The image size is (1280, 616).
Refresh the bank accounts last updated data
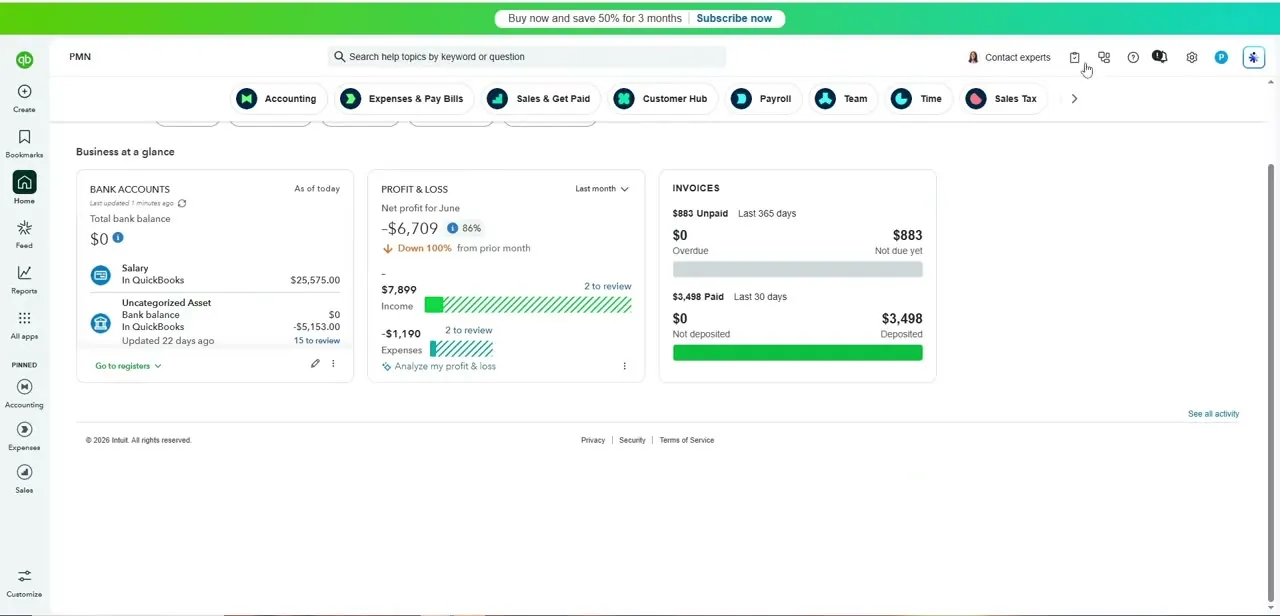[x=182, y=203]
